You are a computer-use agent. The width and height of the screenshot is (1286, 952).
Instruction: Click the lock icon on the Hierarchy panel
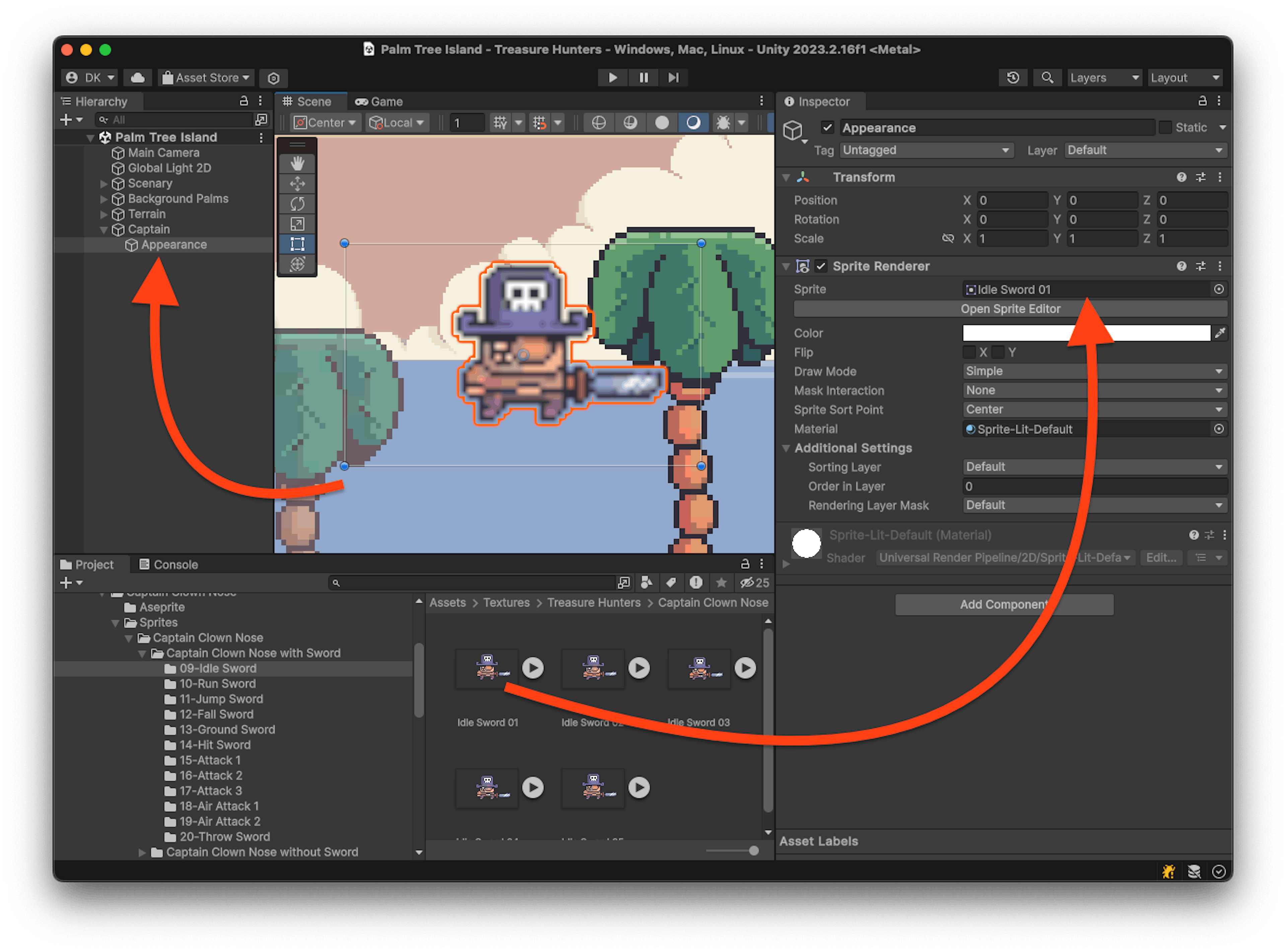pyautogui.click(x=244, y=101)
